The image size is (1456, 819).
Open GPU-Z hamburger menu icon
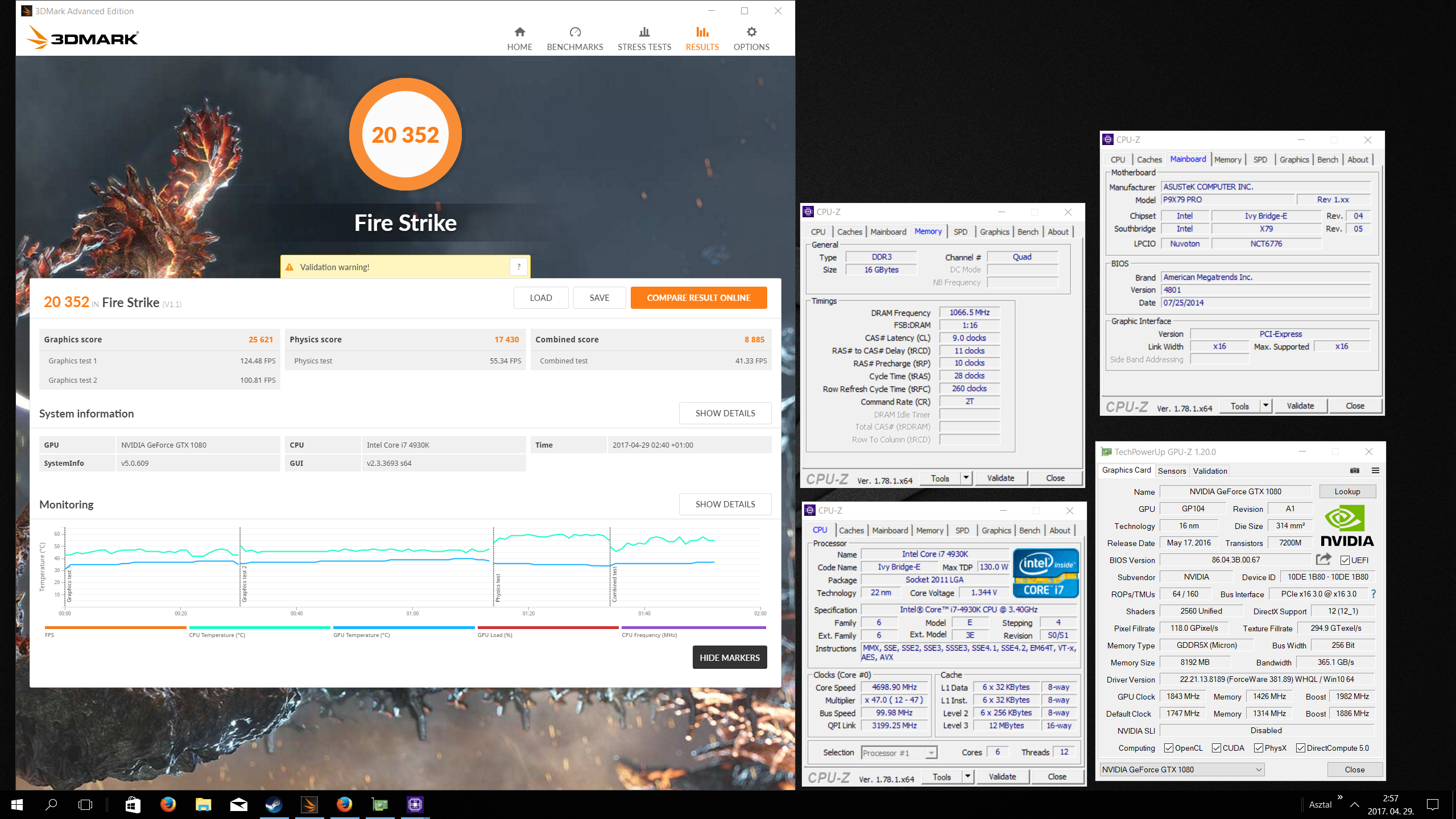[x=1375, y=470]
